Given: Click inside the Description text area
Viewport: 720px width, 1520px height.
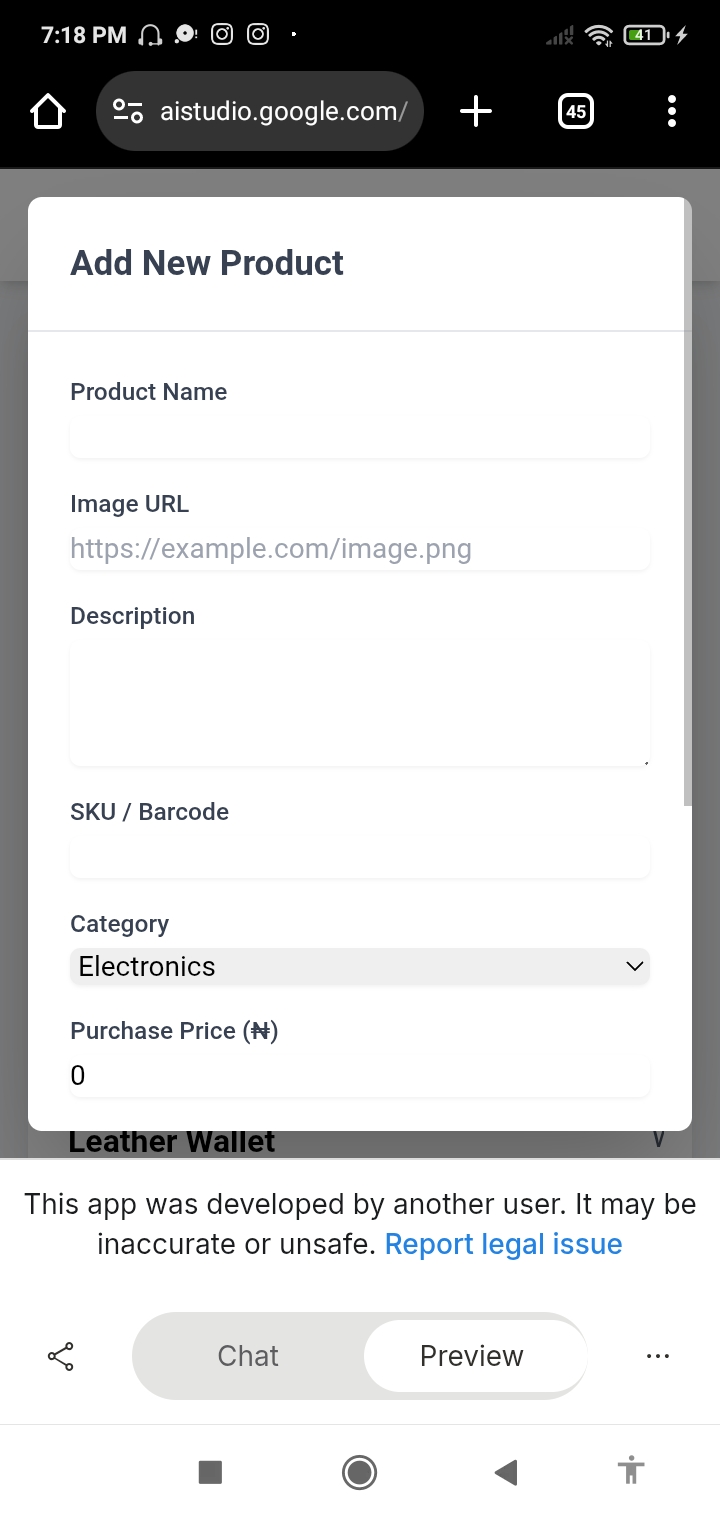Looking at the screenshot, I should point(360,705).
